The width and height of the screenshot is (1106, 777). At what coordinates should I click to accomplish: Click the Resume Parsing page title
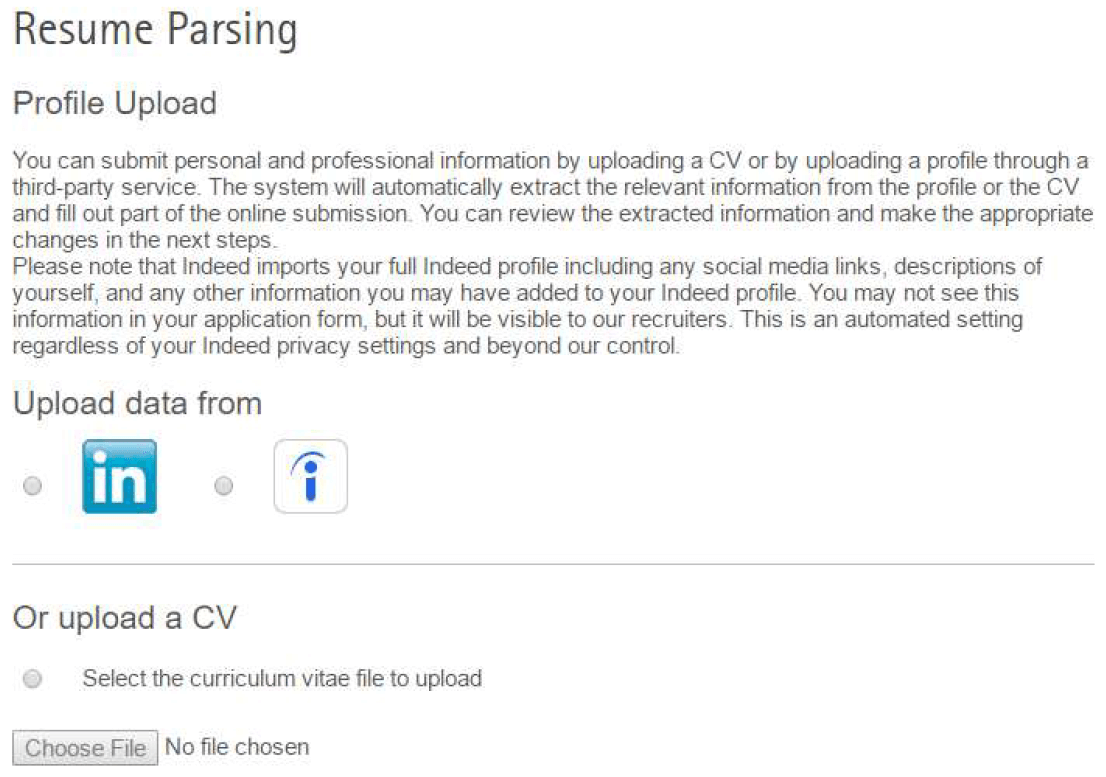pos(155,31)
